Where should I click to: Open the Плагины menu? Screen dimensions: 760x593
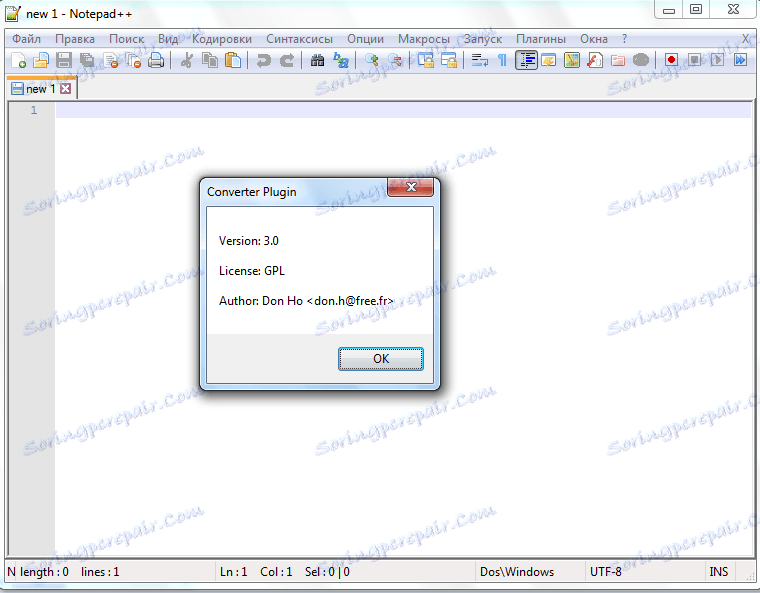click(541, 39)
